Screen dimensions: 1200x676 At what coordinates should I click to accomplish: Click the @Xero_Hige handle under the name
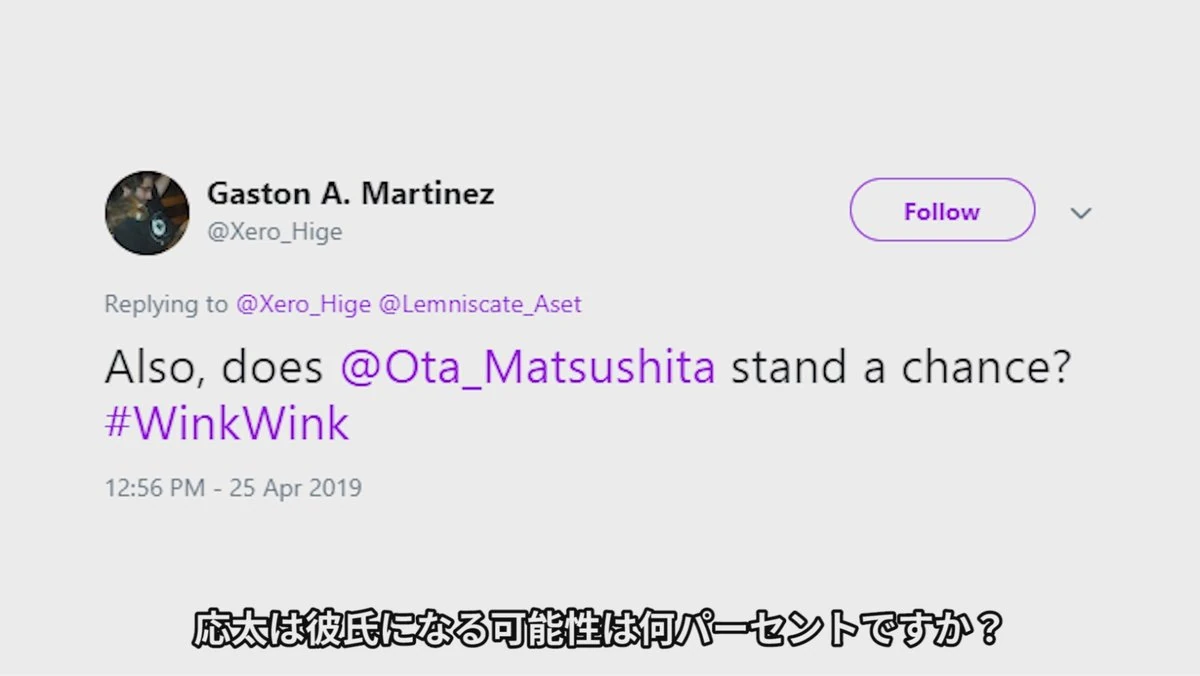(274, 232)
